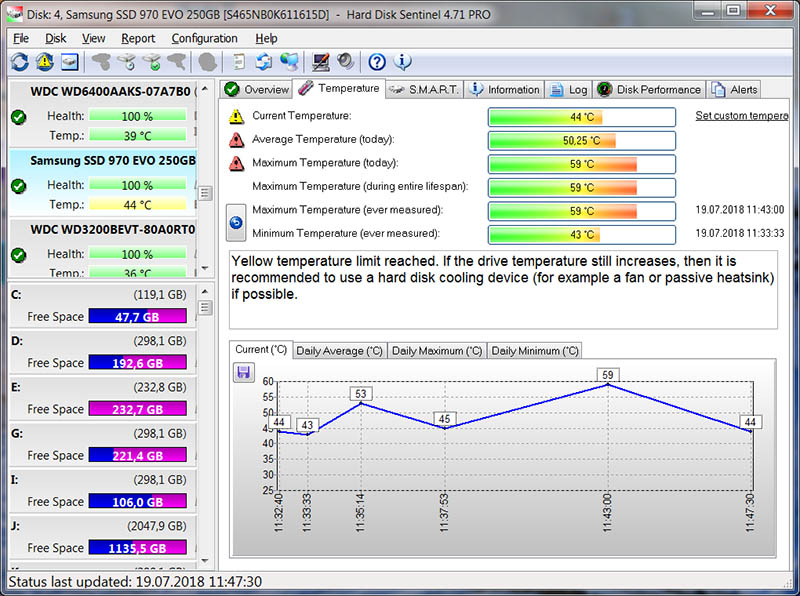This screenshot has height=596, width=800.
Task: Click the partition list scrollbar thumb
Action: pos(205,308)
